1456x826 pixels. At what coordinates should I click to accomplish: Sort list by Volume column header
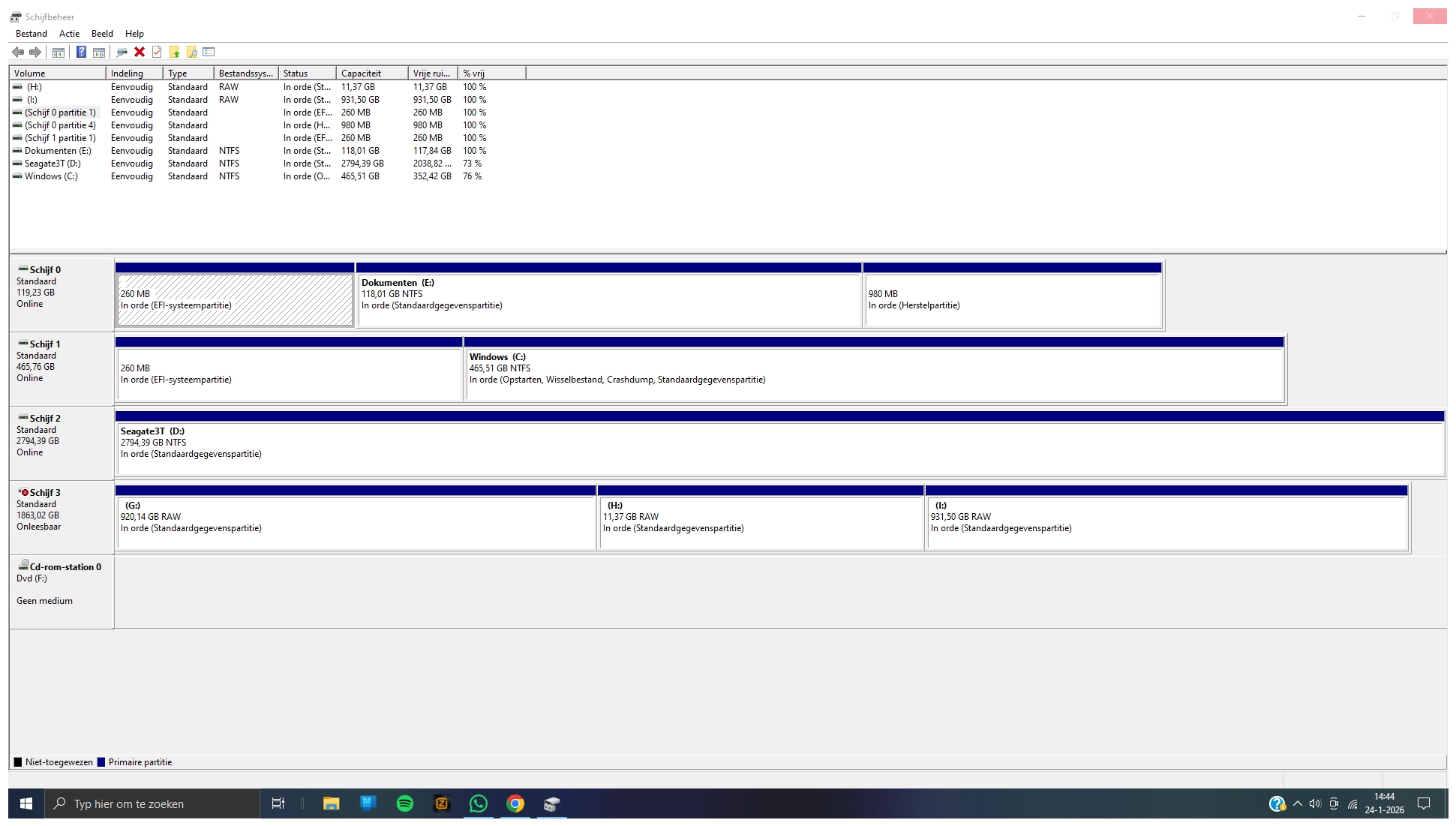tap(58, 74)
